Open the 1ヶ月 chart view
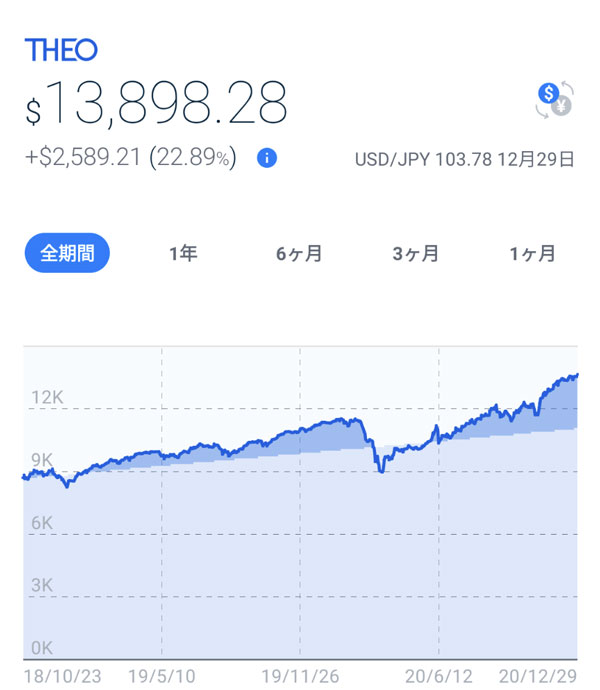Screen dimensions: 600x690 pos(532,254)
